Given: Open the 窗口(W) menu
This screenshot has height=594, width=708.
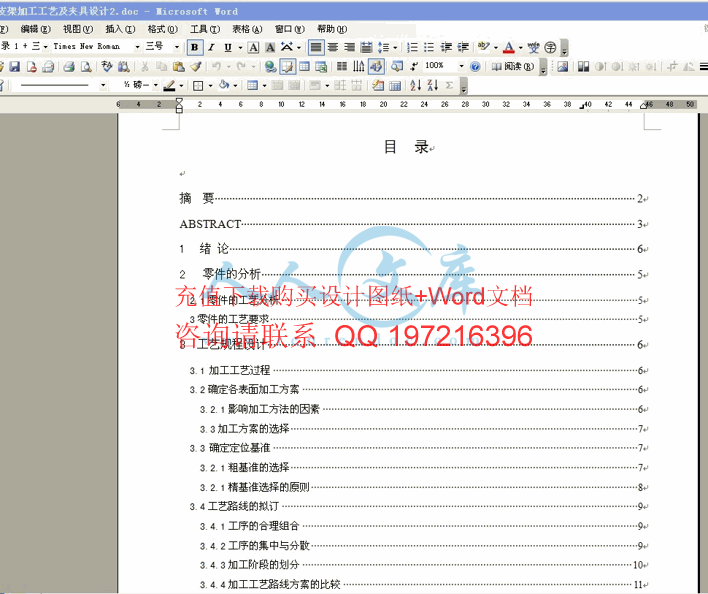Looking at the screenshot, I should pyautogui.click(x=289, y=29).
